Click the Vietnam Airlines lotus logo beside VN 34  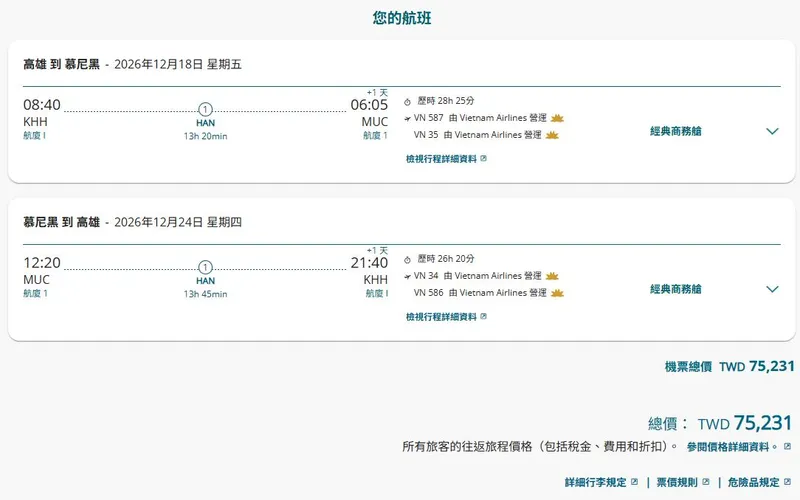click(x=552, y=276)
